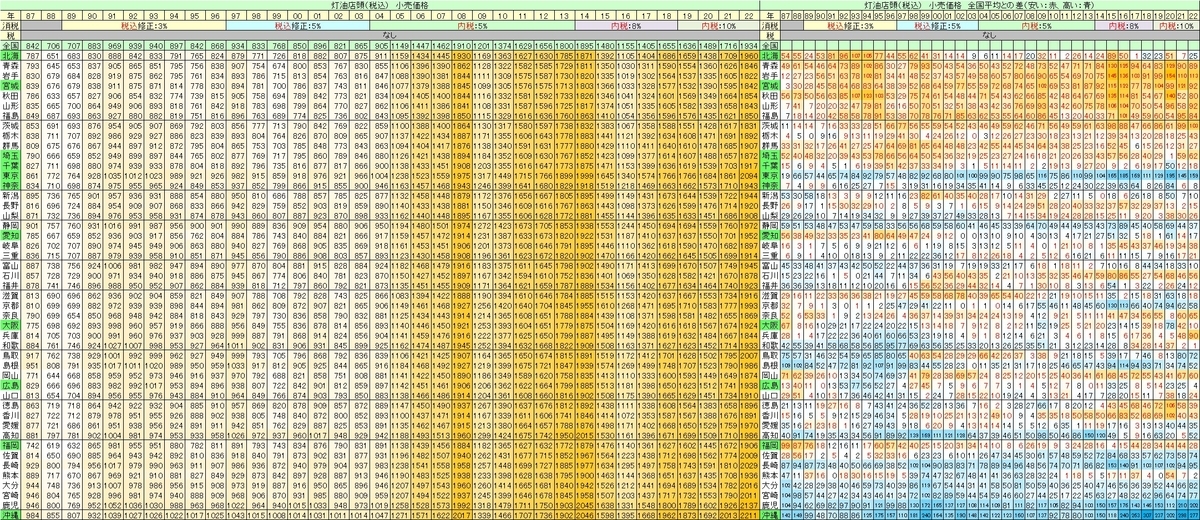1200x520 pixels.
Task: Click the 87 year header in the difference table
Action: coord(786,15)
